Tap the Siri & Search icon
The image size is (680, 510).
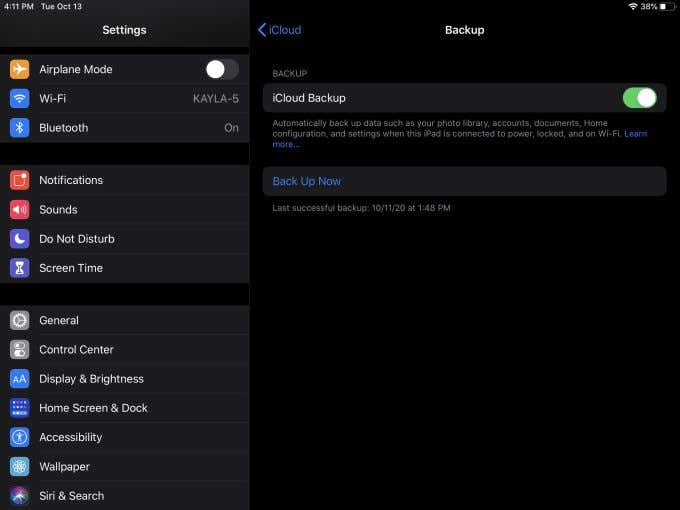coord(20,496)
